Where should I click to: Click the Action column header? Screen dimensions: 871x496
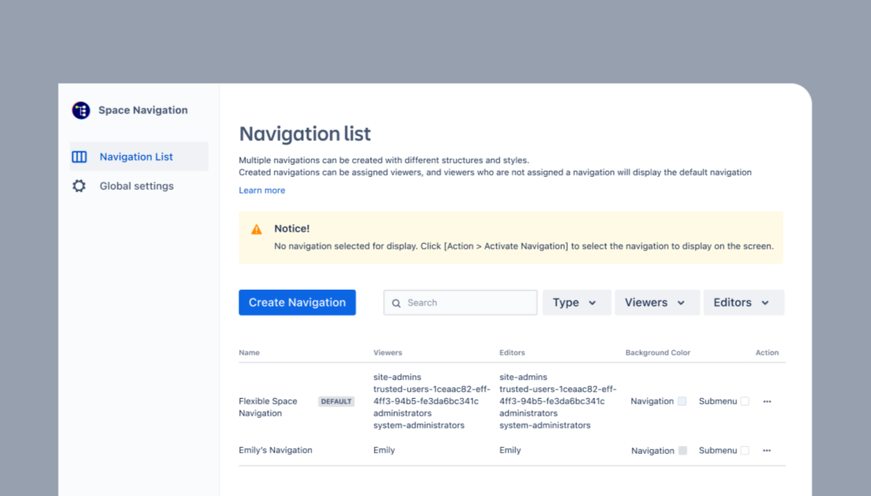tap(767, 353)
